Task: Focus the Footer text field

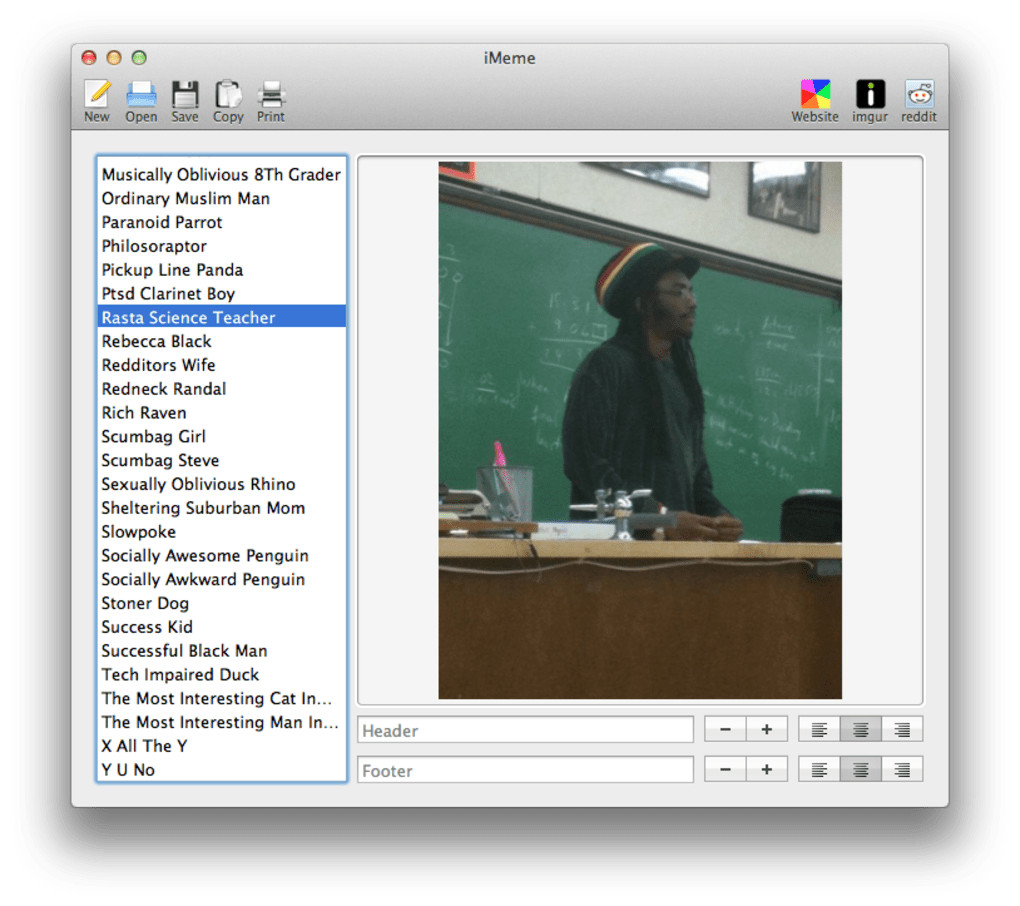Action: point(525,770)
